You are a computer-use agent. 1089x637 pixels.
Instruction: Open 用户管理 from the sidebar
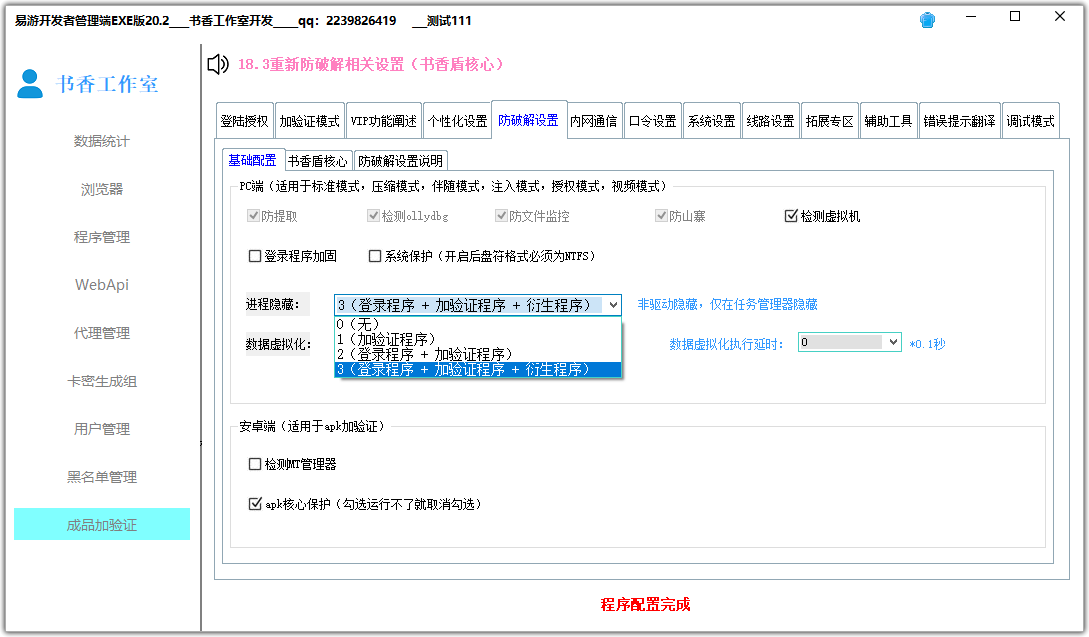click(x=101, y=429)
